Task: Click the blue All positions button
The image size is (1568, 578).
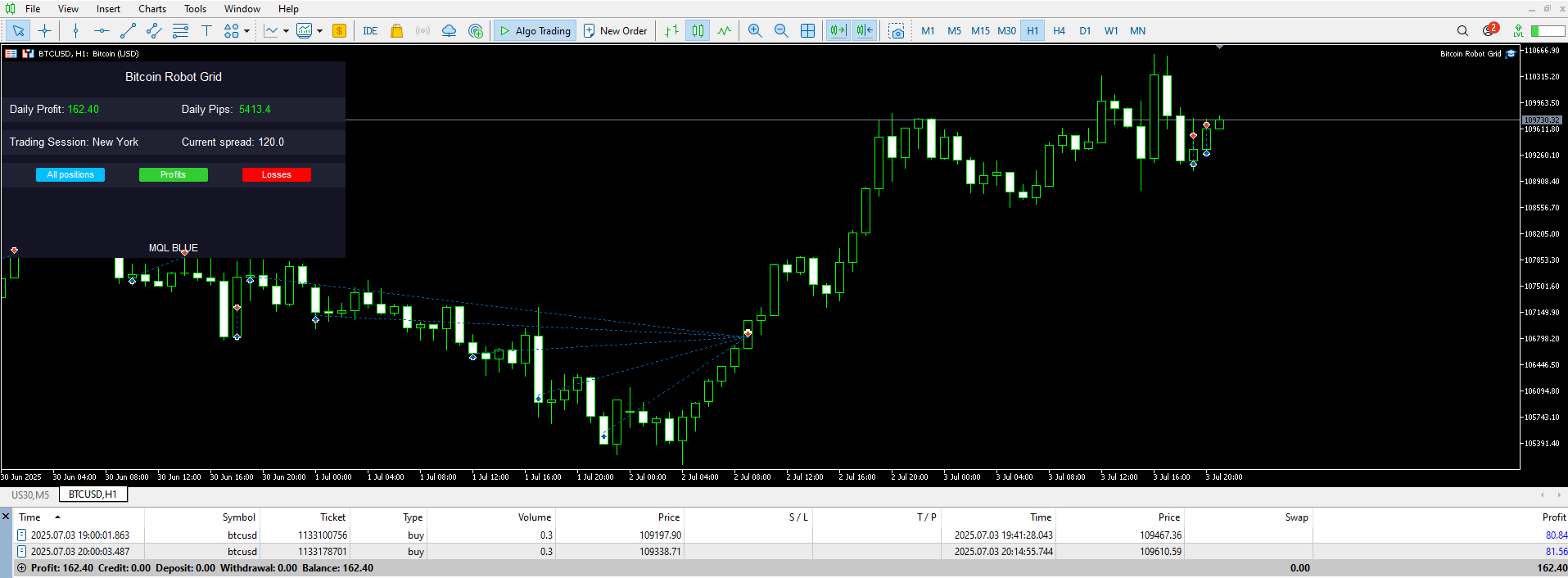Action: click(70, 174)
